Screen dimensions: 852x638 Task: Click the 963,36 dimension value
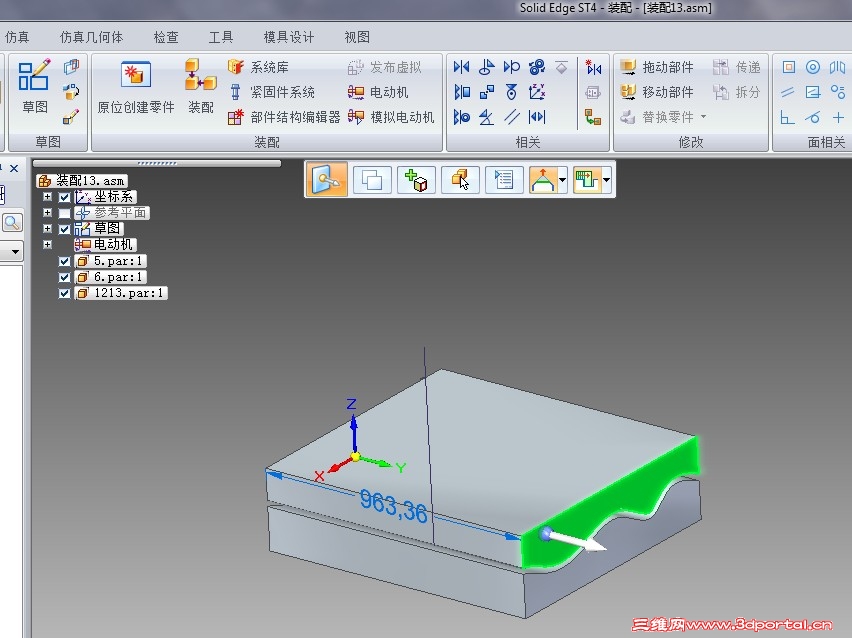(x=393, y=505)
